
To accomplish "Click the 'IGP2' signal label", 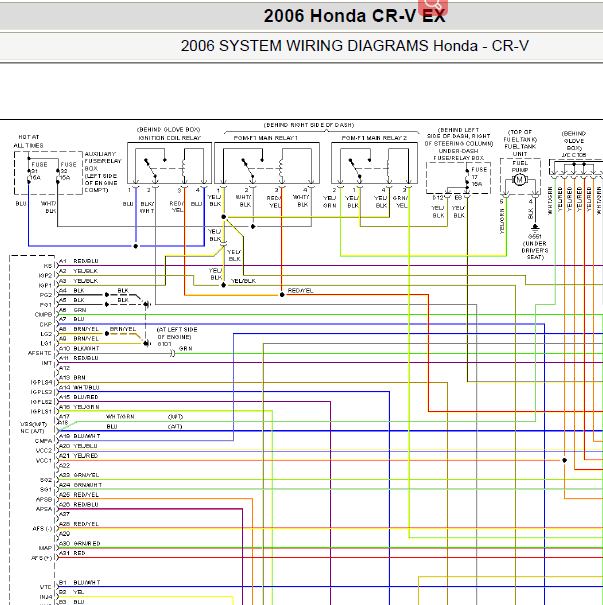I will click(x=45, y=275).
